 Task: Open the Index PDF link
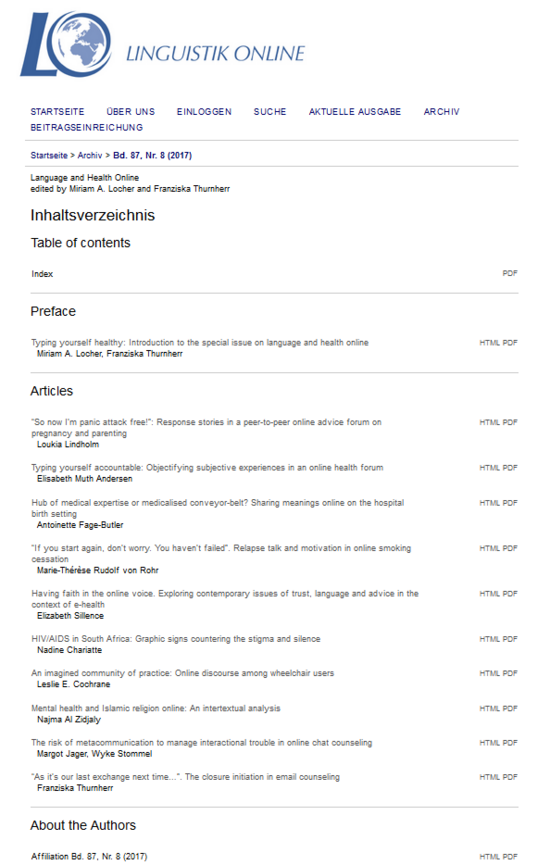[510, 273]
